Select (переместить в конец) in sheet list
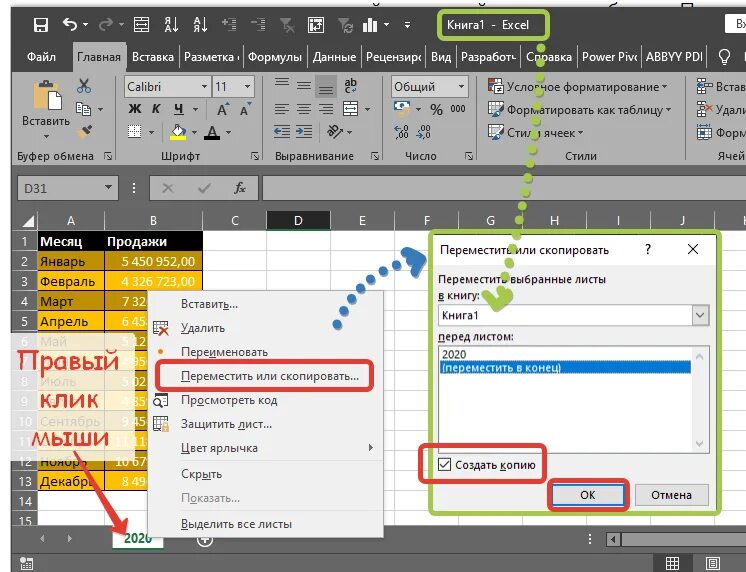 pos(565,367)
